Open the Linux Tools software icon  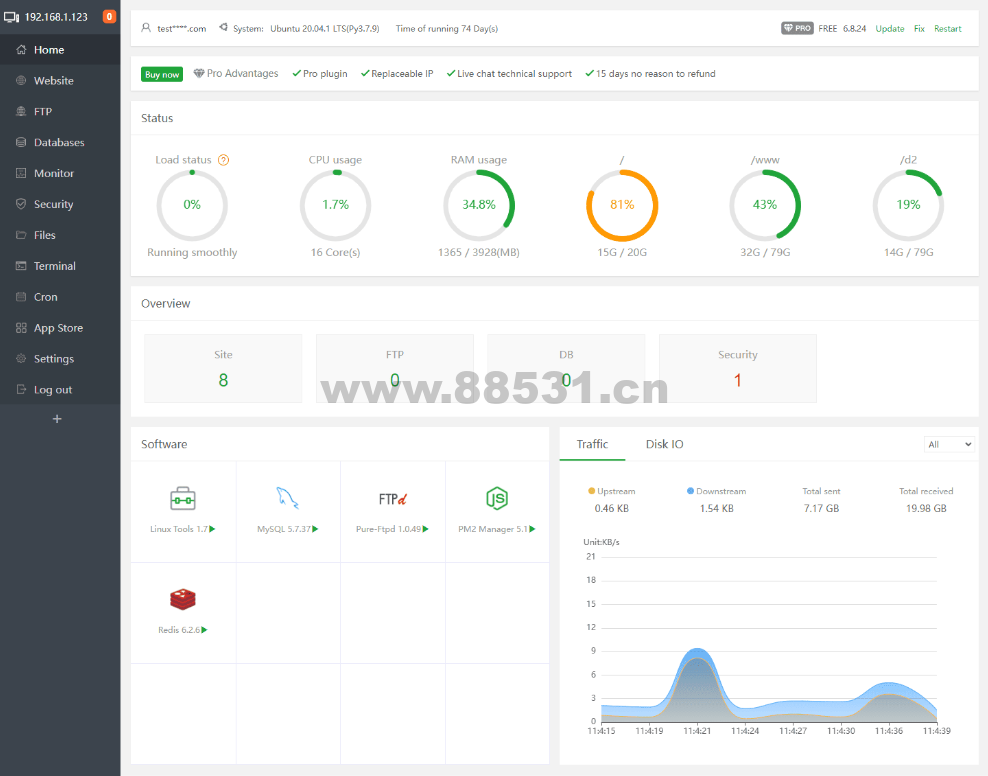pyautogui.click(x=183, y=498)
